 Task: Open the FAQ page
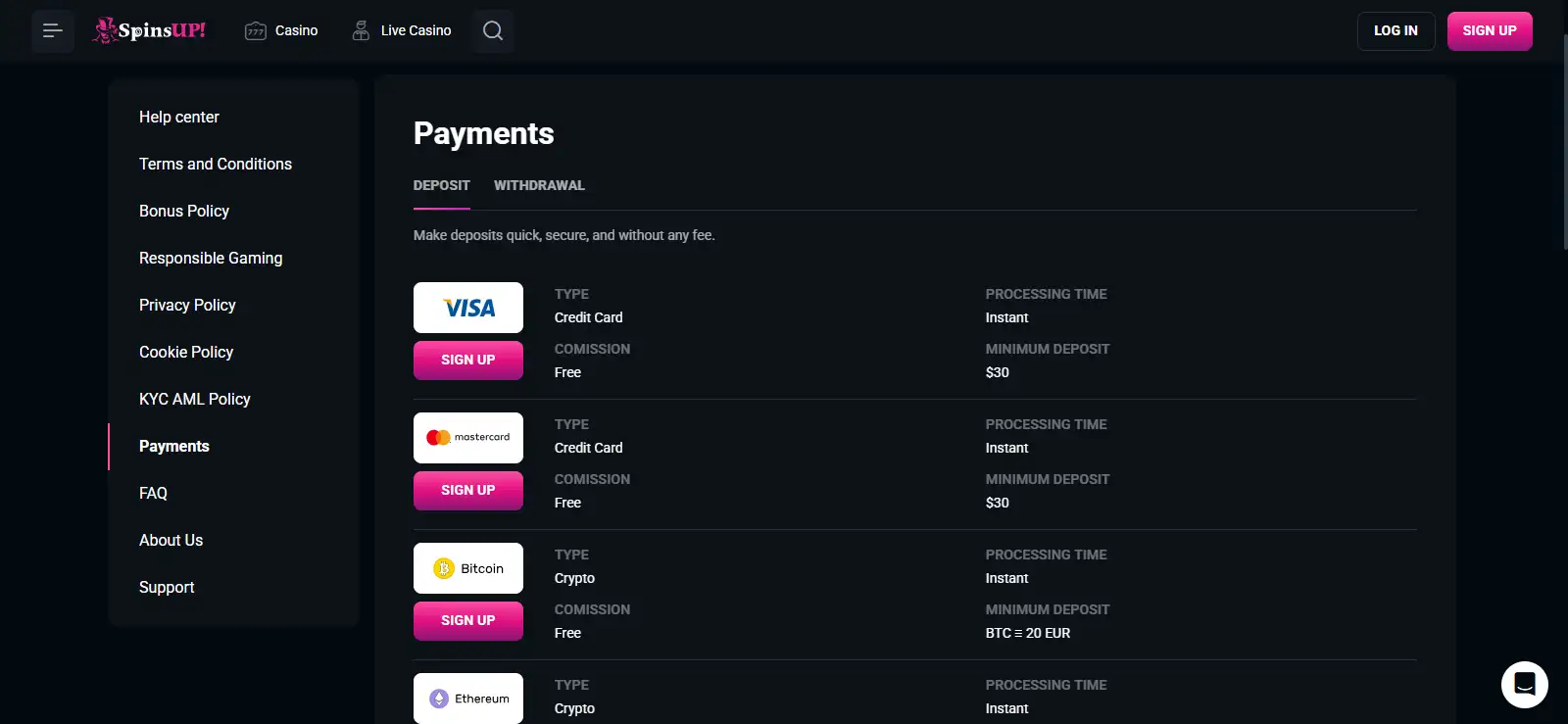(153, 494)
